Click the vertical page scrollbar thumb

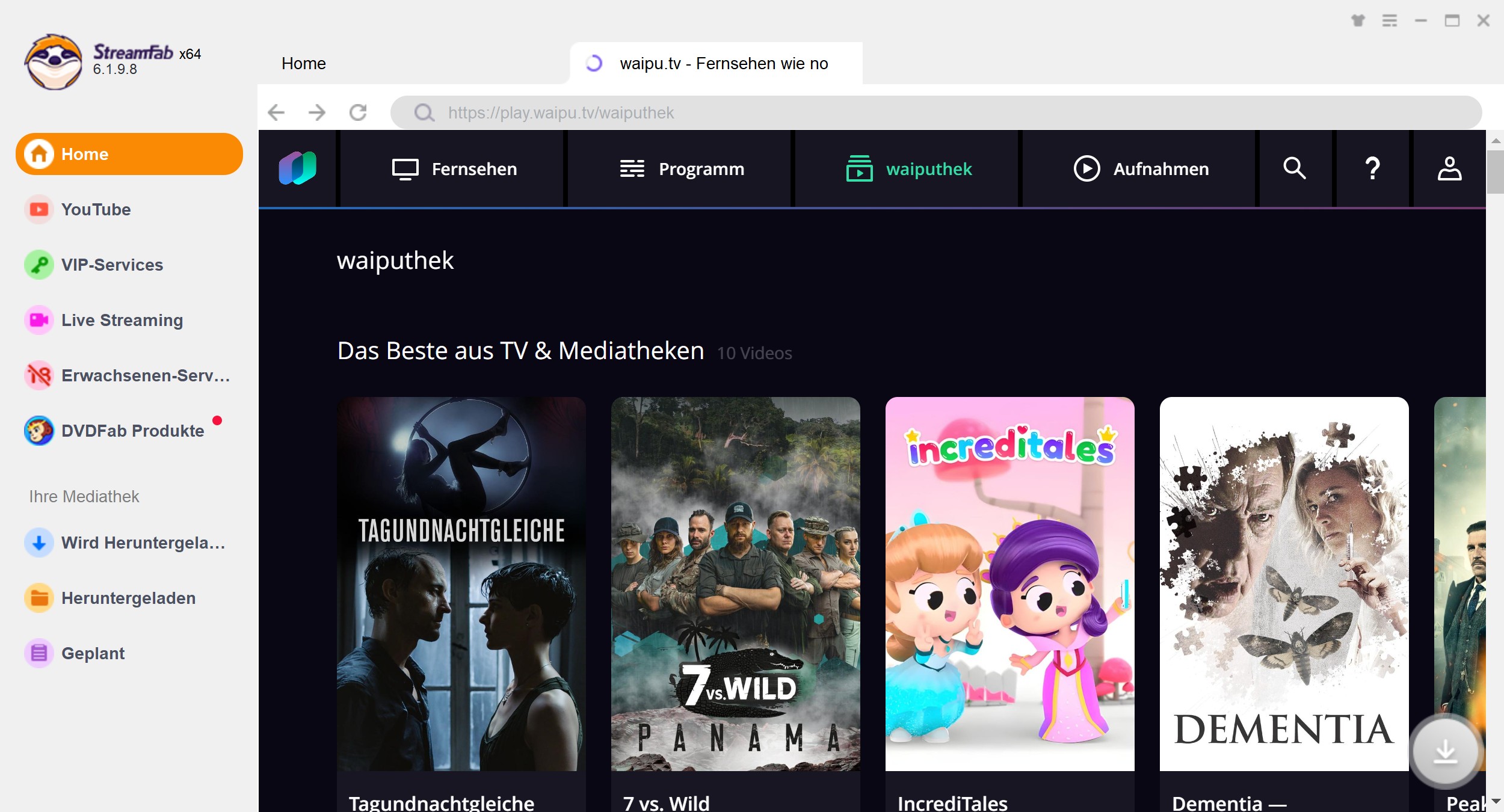pos(1495,172)
